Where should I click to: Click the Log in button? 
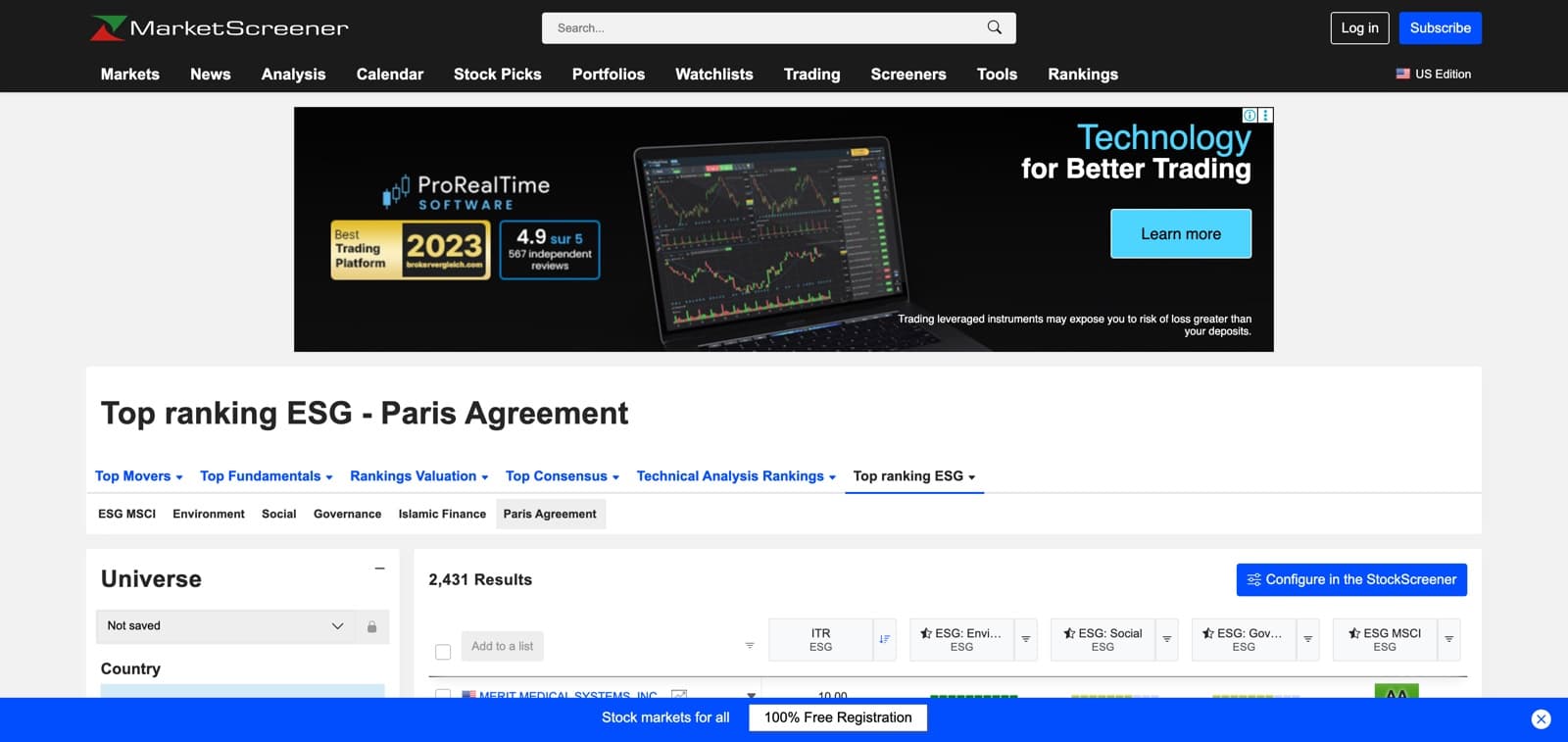[1359, 27]
